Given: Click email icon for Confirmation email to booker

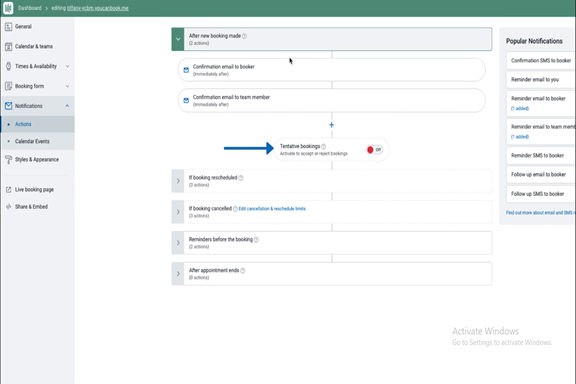Looking at the screenshot, I should [186, 70].
